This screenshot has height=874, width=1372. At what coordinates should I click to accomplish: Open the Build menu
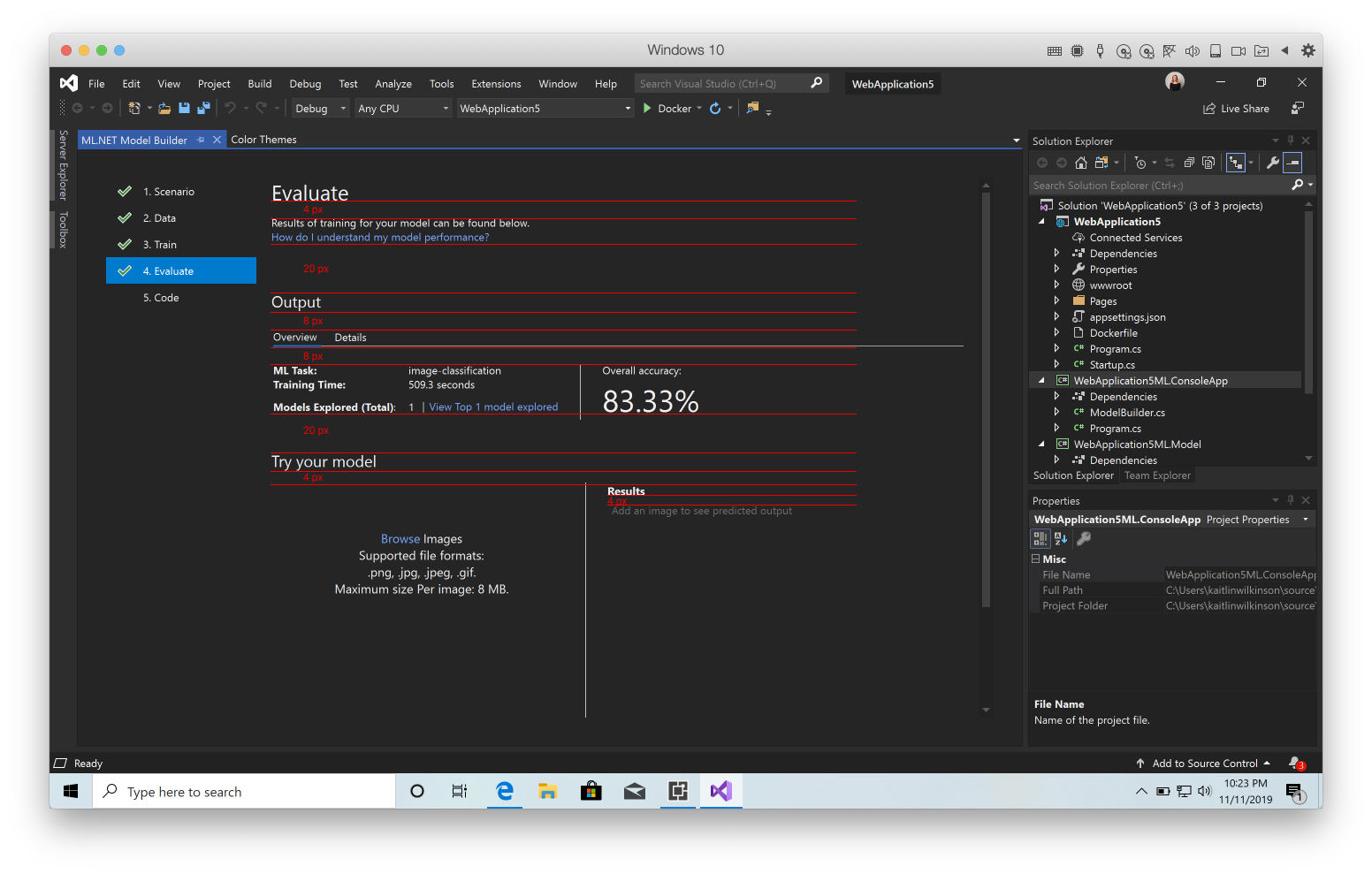point(260,84)
